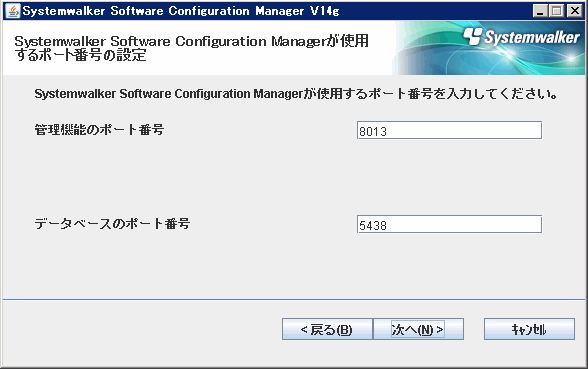Close the Configuration Manager installer window

(574, 11)
